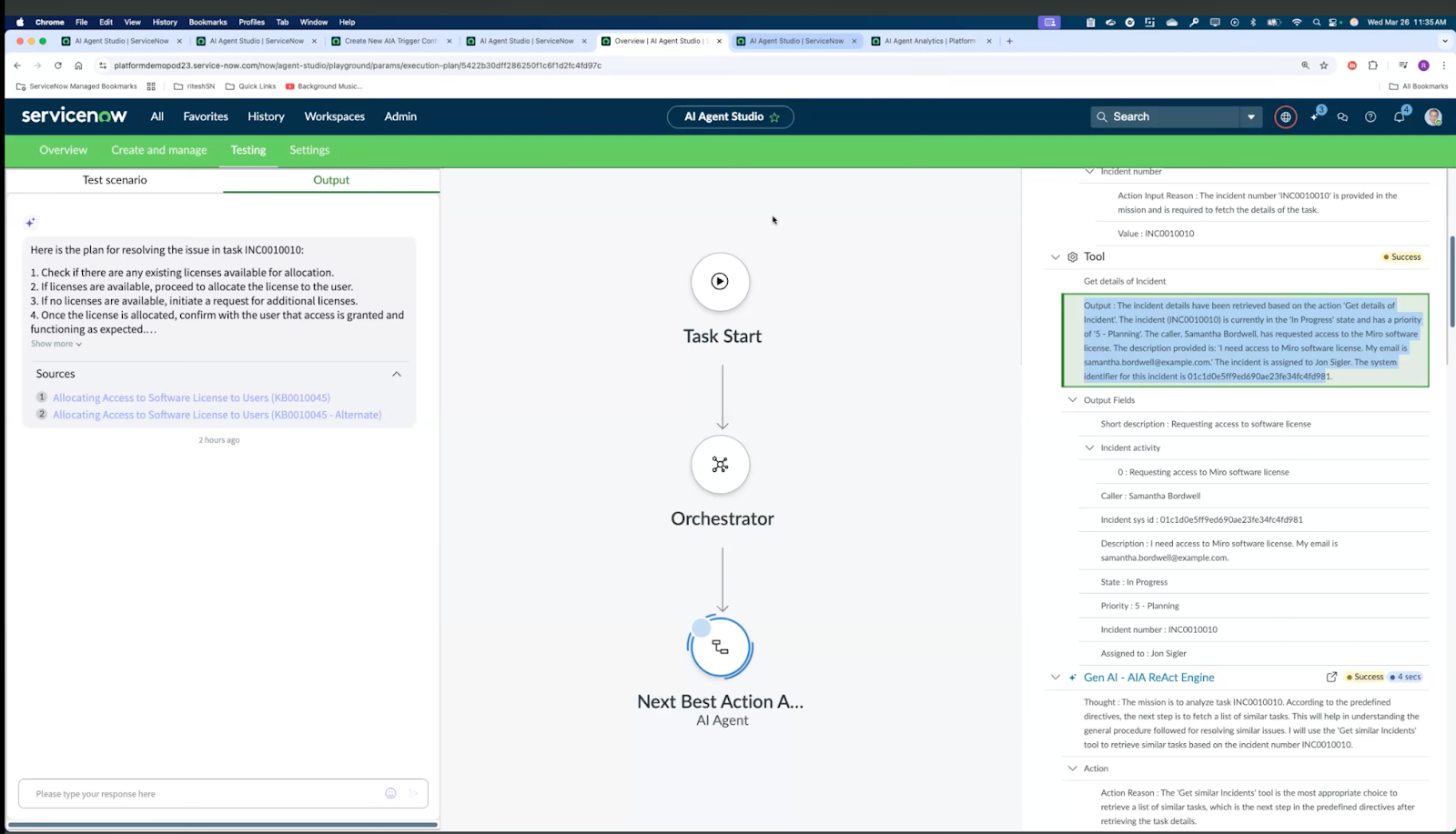Open the macOS Wi-Fi status icon

click(1297, 22)
